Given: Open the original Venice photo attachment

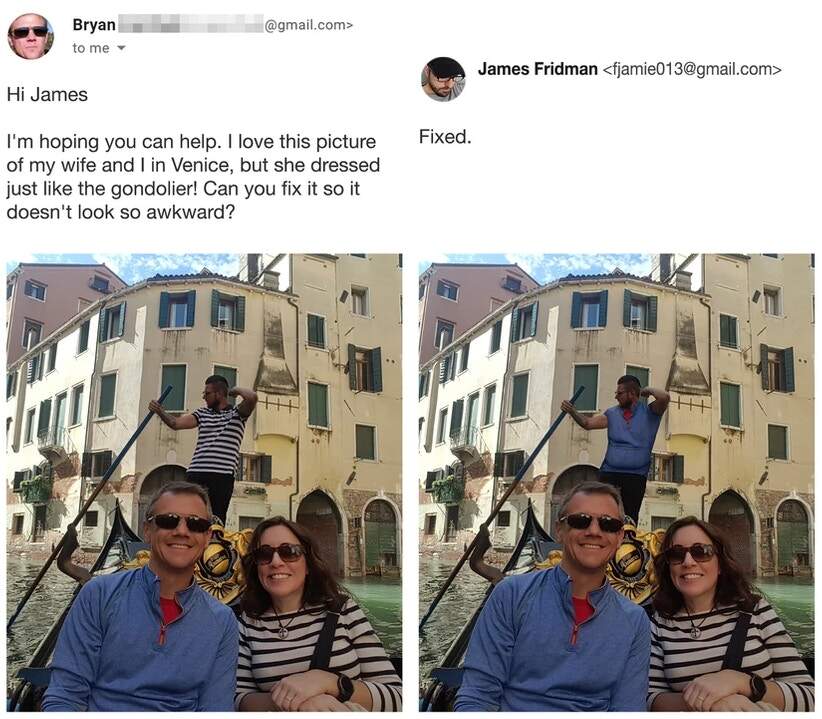Looking at the screenshot, I should [204, 483].
